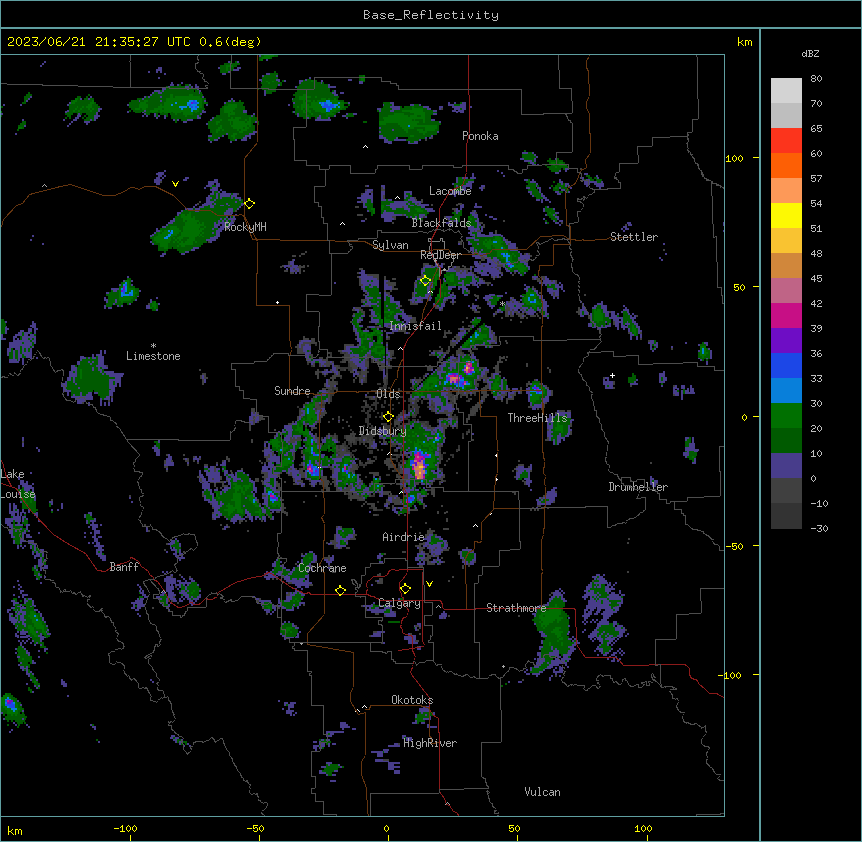Select the yellow diamond marker south of Cochrane
This screenshot has width=862, height=842.
[x=340, y=590]
